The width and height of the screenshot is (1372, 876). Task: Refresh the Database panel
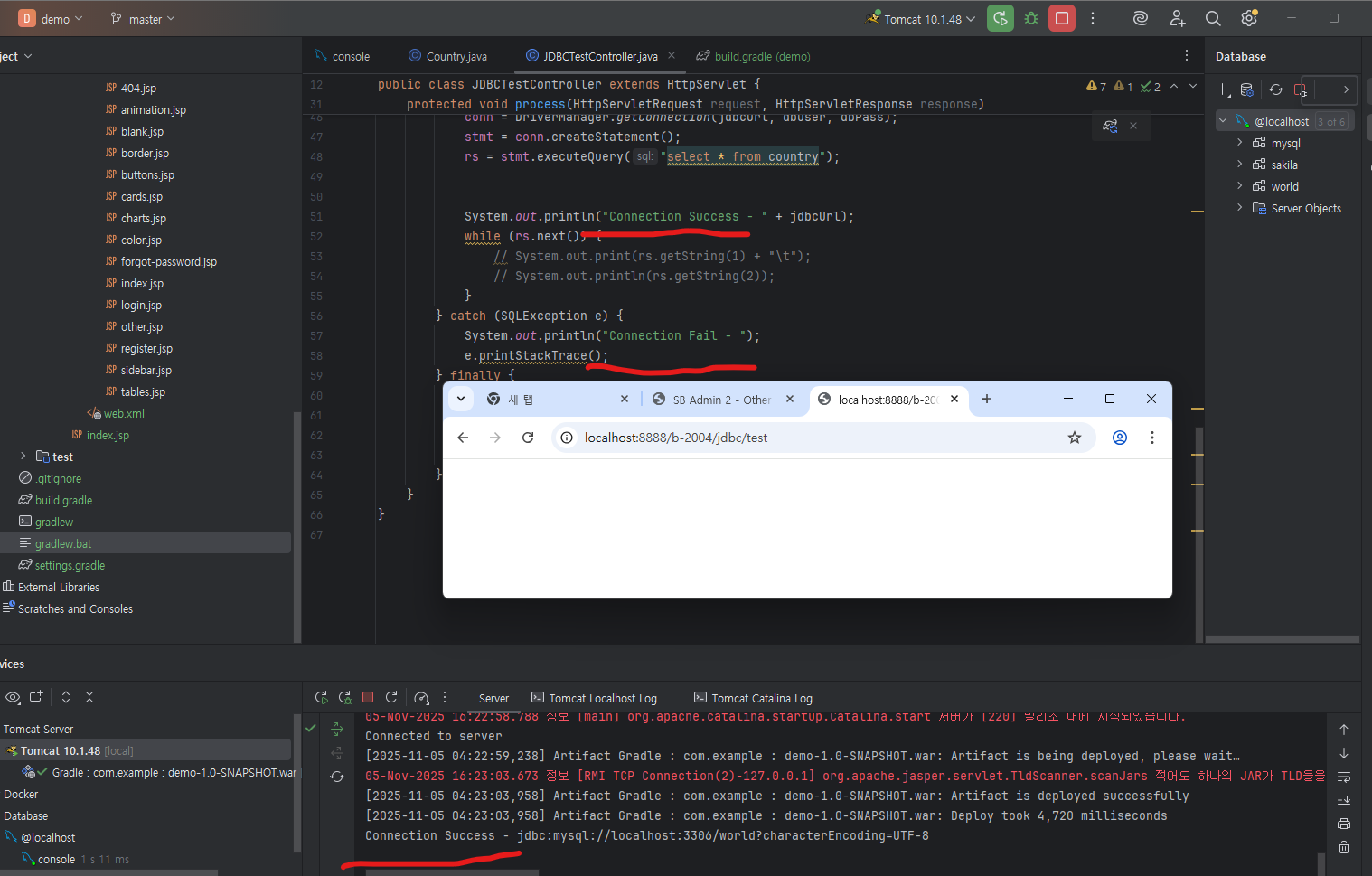pyautogui.click(x=1276, y=89)
